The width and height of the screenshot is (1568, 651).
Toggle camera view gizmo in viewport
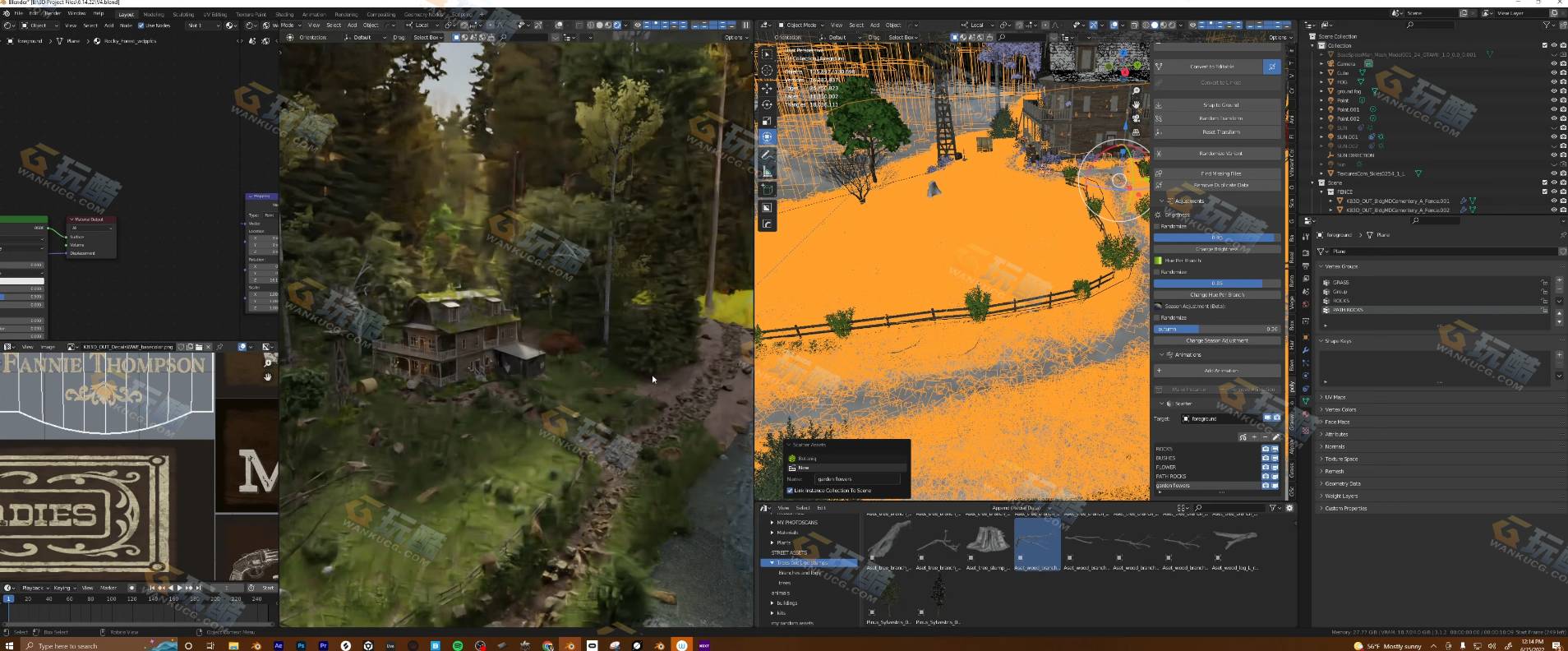click(x=1136, y=118)
